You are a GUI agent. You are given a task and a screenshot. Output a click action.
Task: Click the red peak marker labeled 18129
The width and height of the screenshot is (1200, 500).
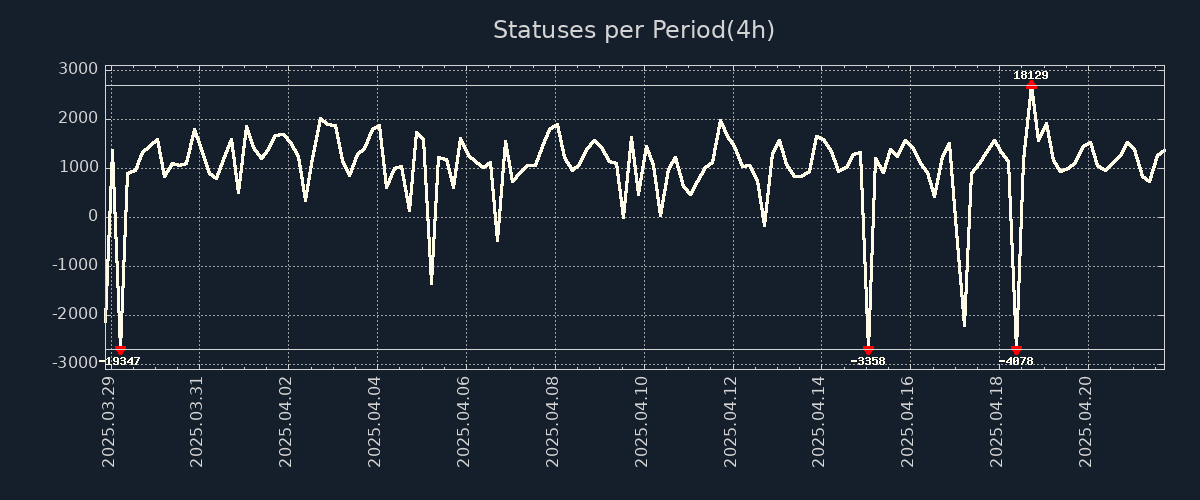click(x=1031, y=86)
